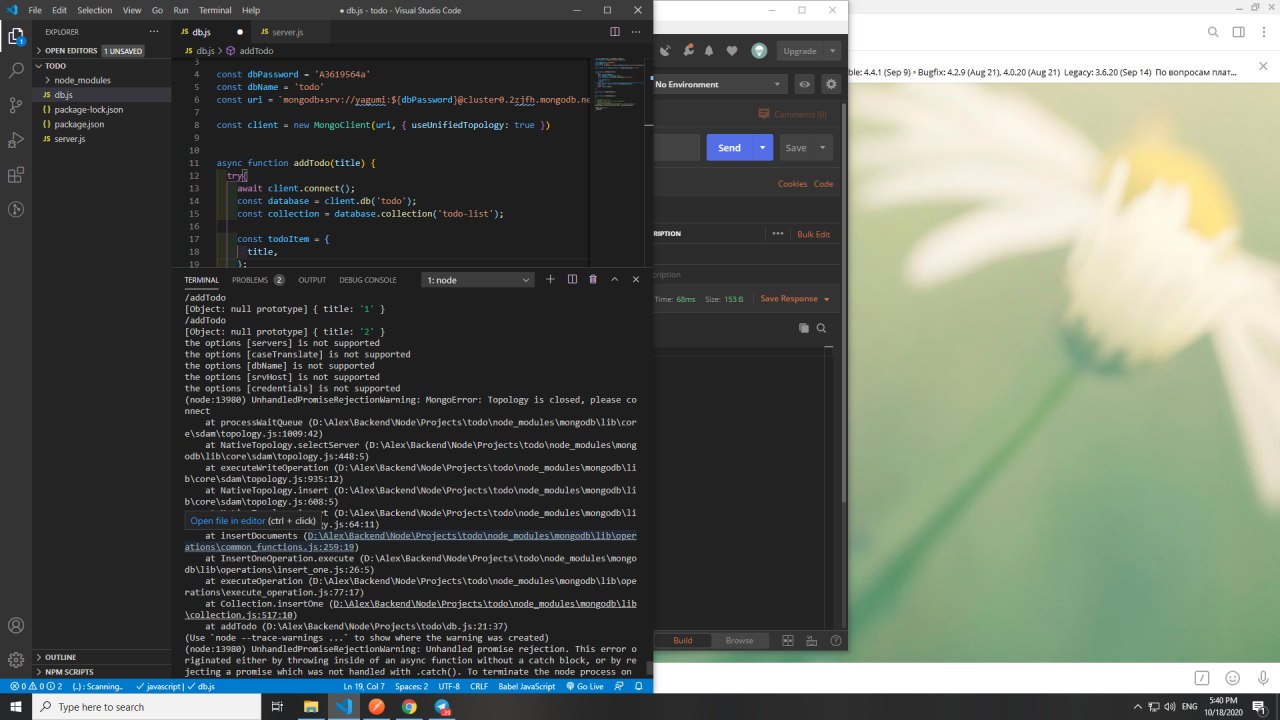
Task: Split the terminal panel
Action: [x=572, y=280]
